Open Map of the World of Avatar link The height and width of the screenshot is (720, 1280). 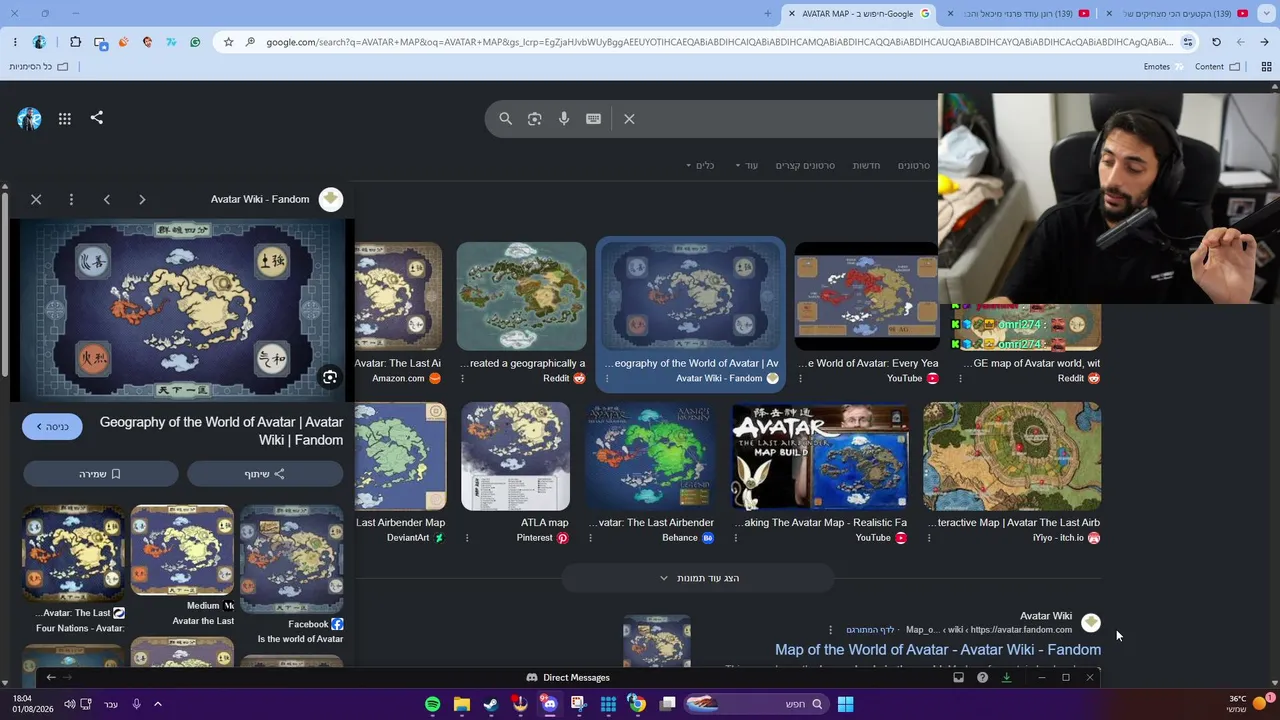tap(938, 650)
